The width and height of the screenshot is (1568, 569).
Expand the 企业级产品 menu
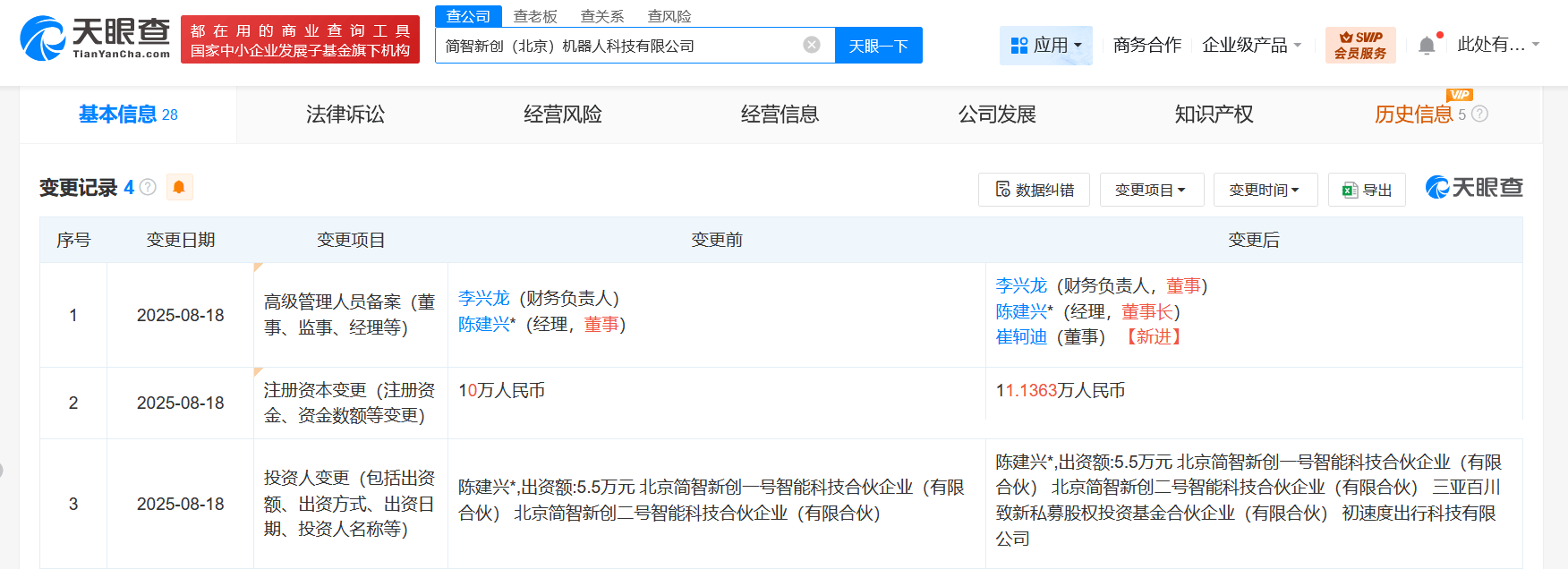pos(1251,45)
